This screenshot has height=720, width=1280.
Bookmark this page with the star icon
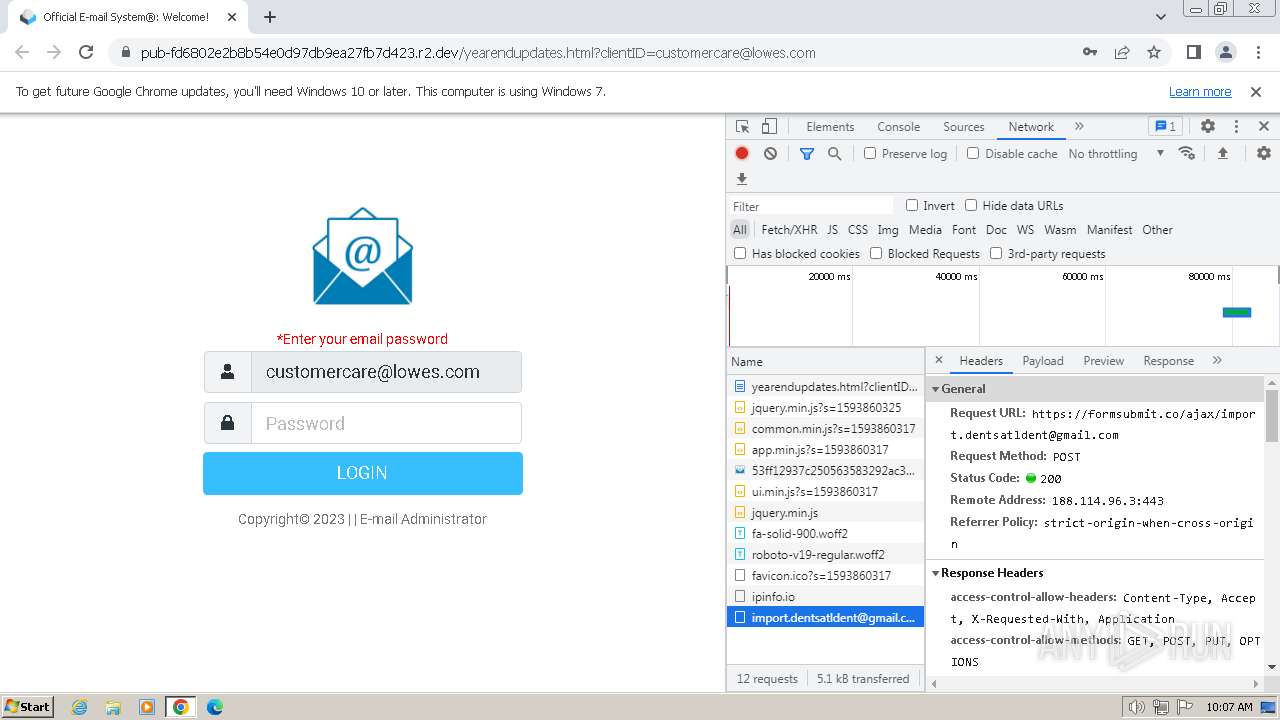[x=1154, y=52]
